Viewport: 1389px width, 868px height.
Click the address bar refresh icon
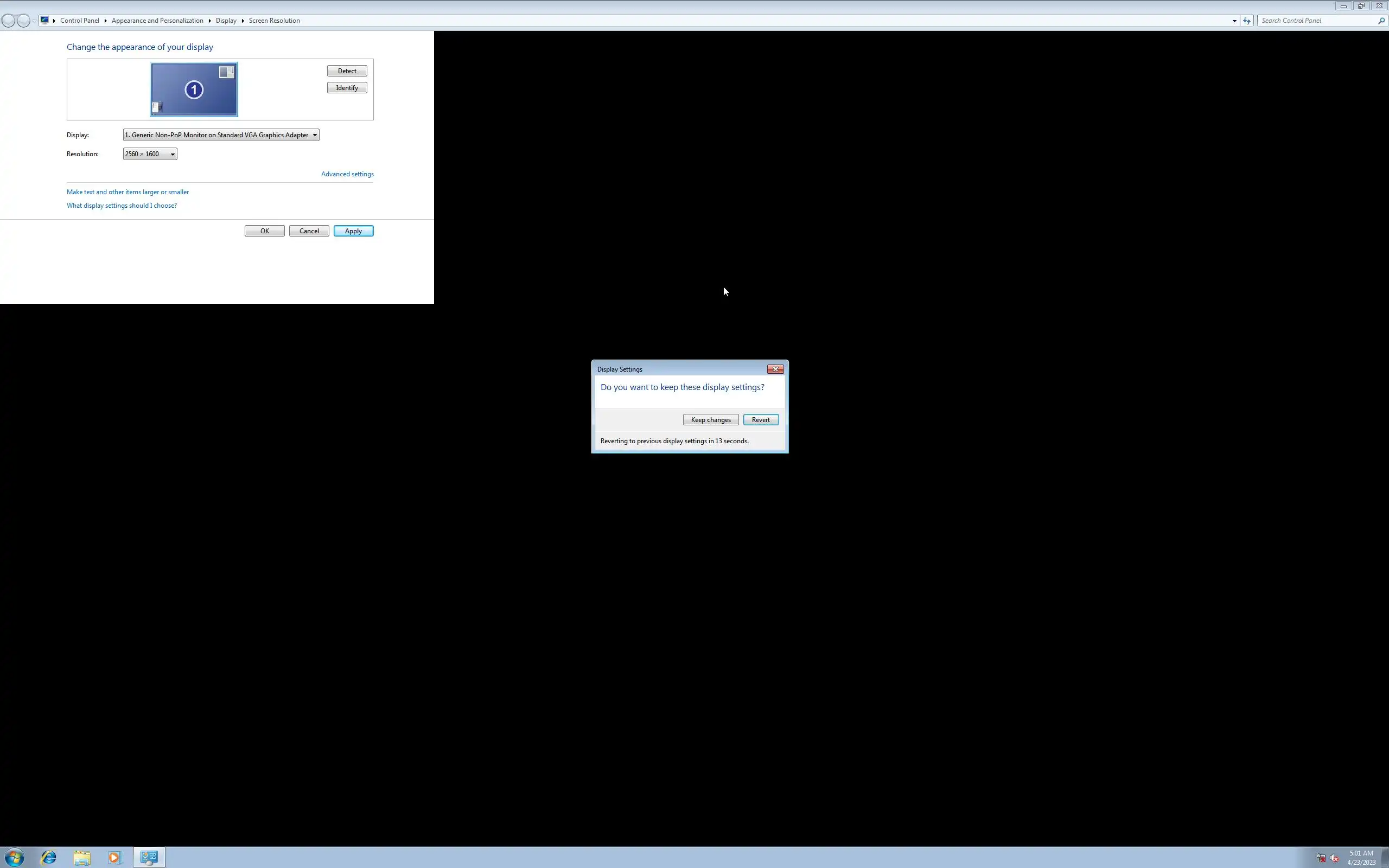pos(1247,21)
